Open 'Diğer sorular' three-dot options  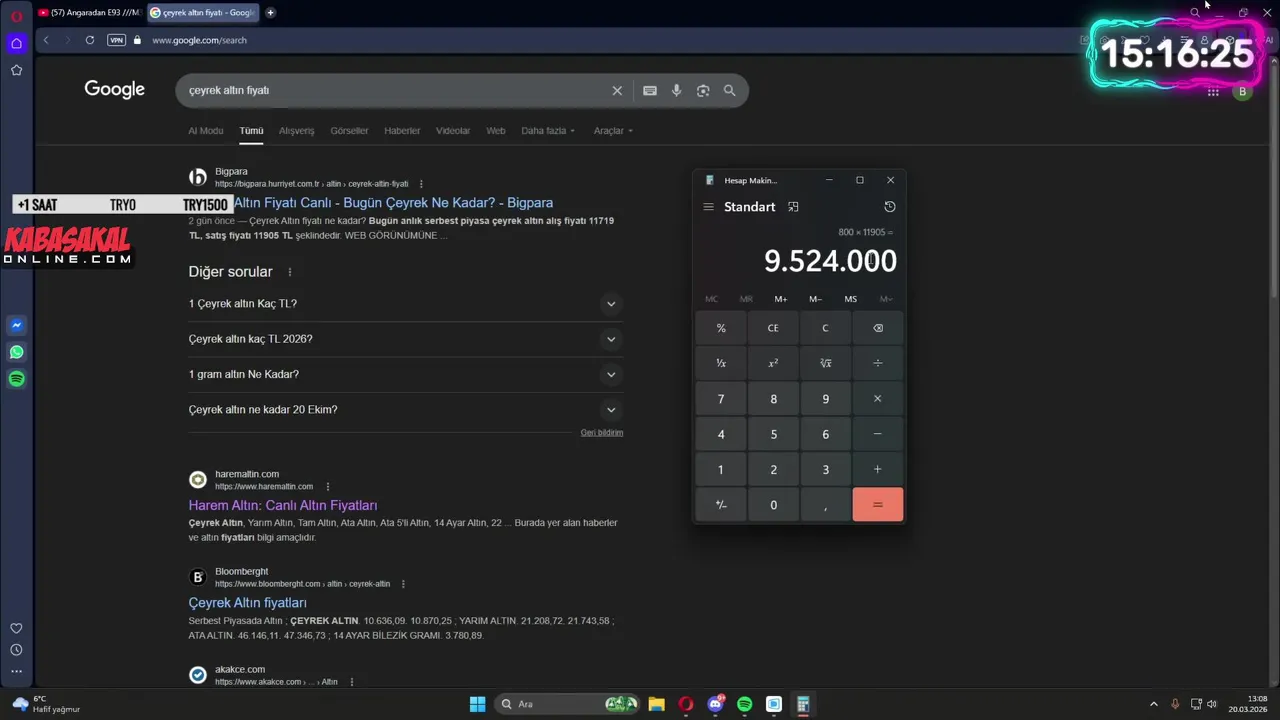[290, 272]
